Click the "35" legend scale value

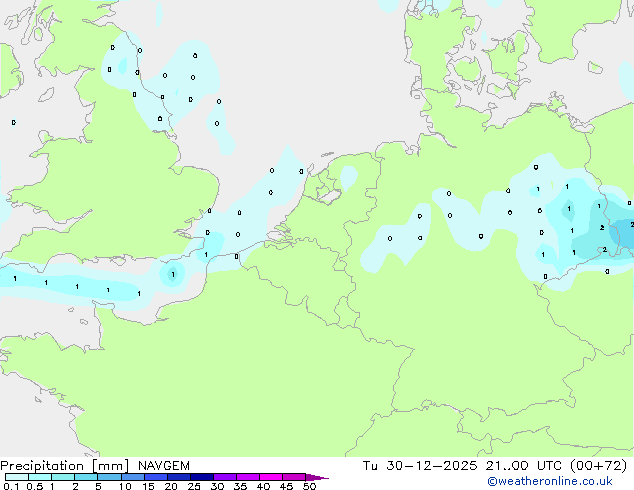240,486
